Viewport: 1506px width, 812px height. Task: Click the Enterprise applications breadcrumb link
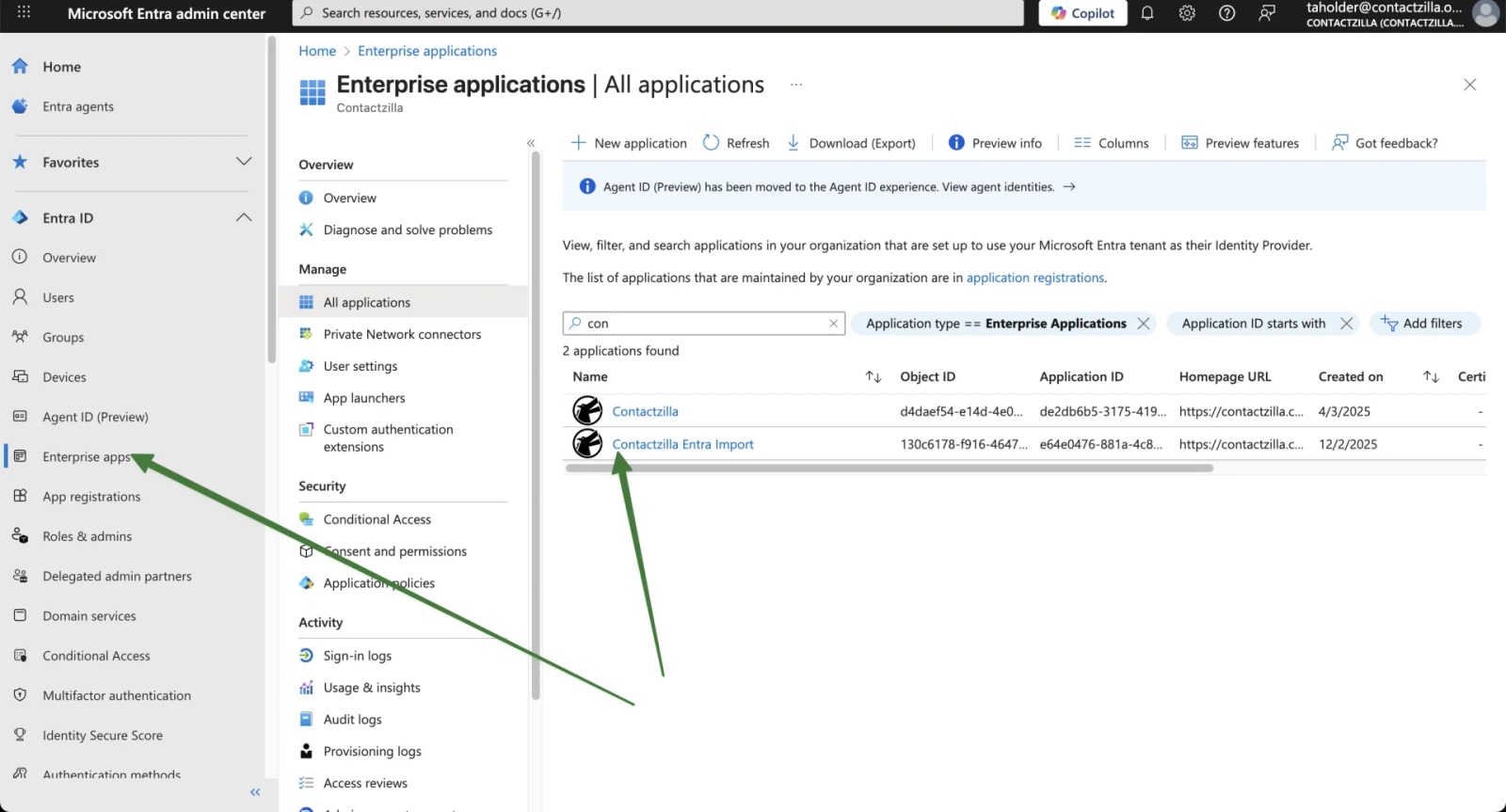(x=427, y=51)
